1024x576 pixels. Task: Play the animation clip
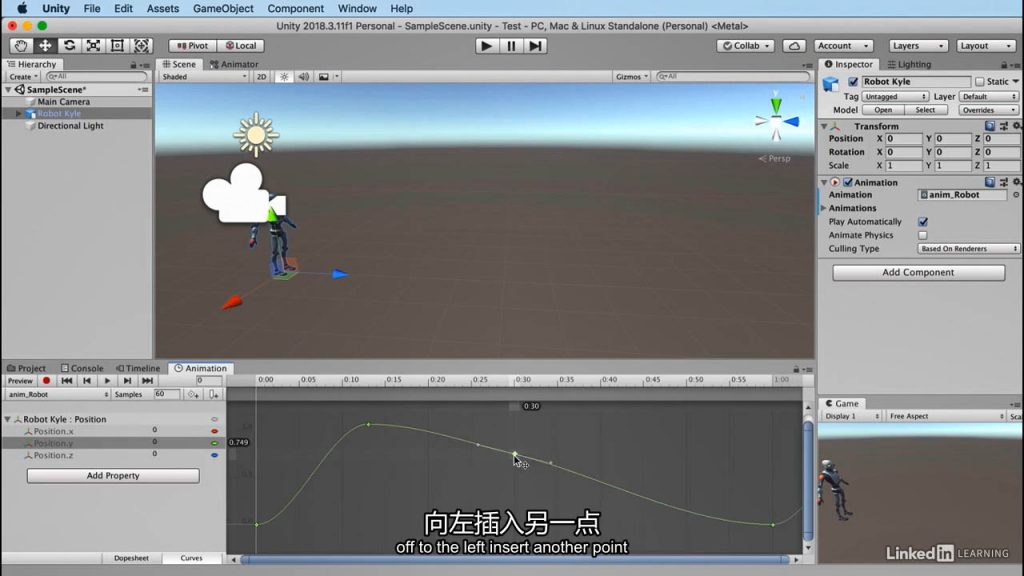pos(107,380)
